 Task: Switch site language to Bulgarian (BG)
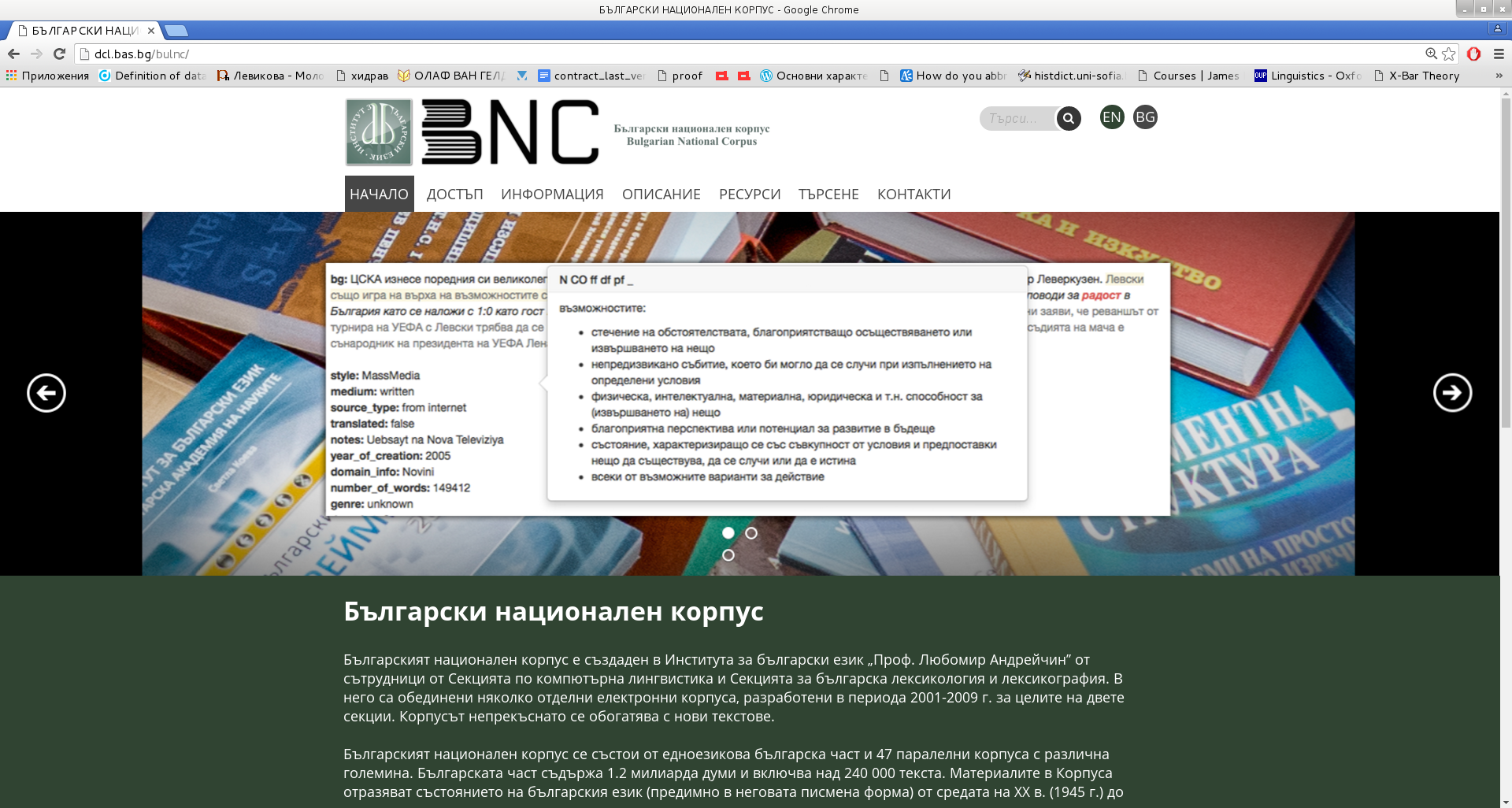tap(1145, 117)
